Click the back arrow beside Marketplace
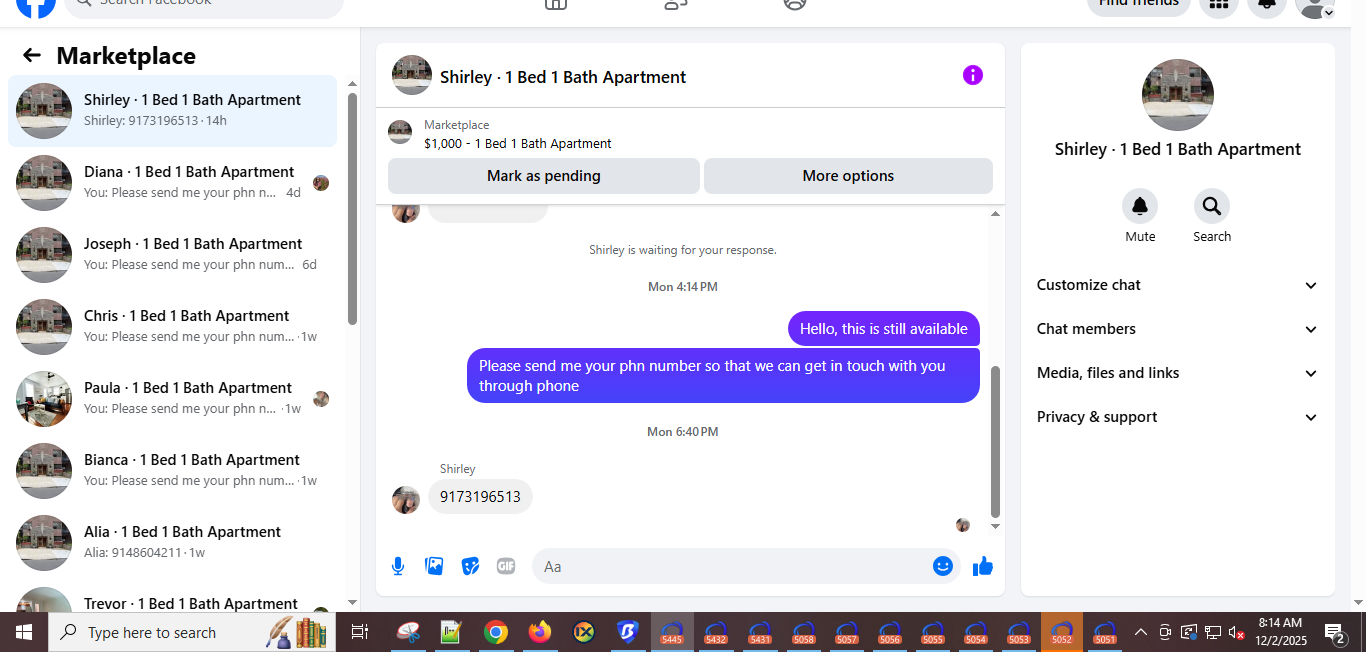This screenshot has height=652, width=1366. [32, 56]
